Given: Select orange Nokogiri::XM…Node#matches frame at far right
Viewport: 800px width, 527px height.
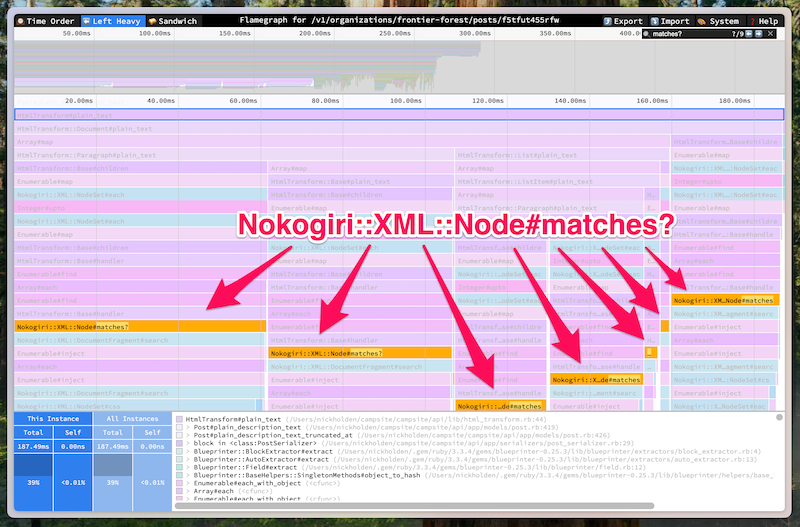Looking at the screenshot, I should click(725, 300).
